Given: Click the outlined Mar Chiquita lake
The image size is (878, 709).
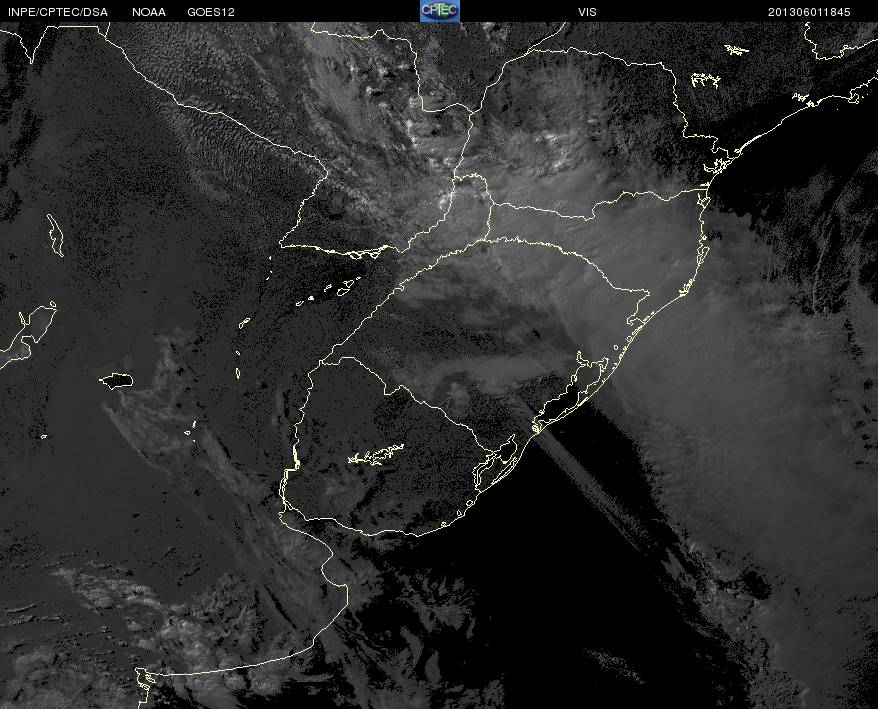Looking at the screenshot, I should coord(116,381).
